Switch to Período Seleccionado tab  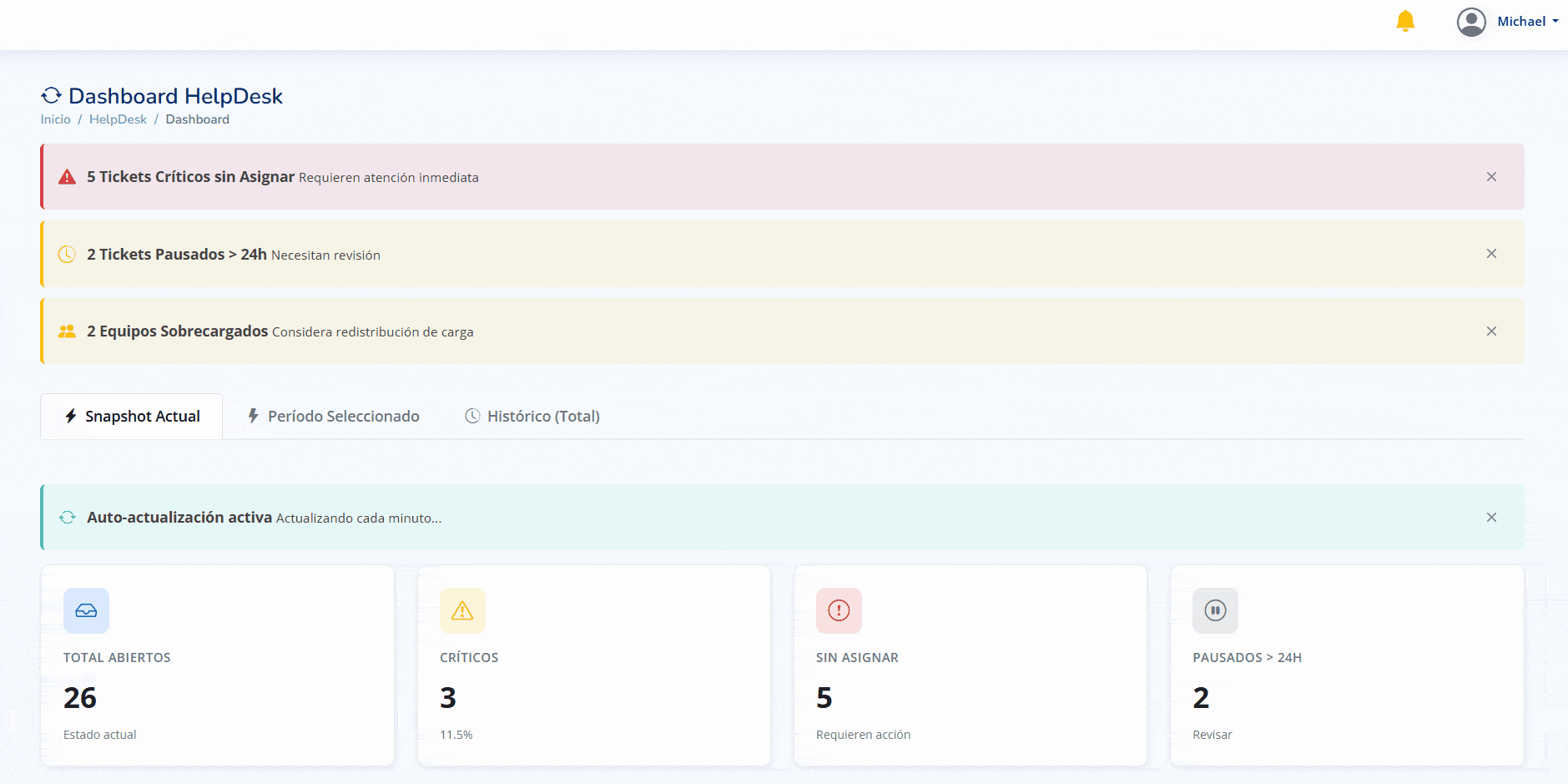[x=334, y=416]
